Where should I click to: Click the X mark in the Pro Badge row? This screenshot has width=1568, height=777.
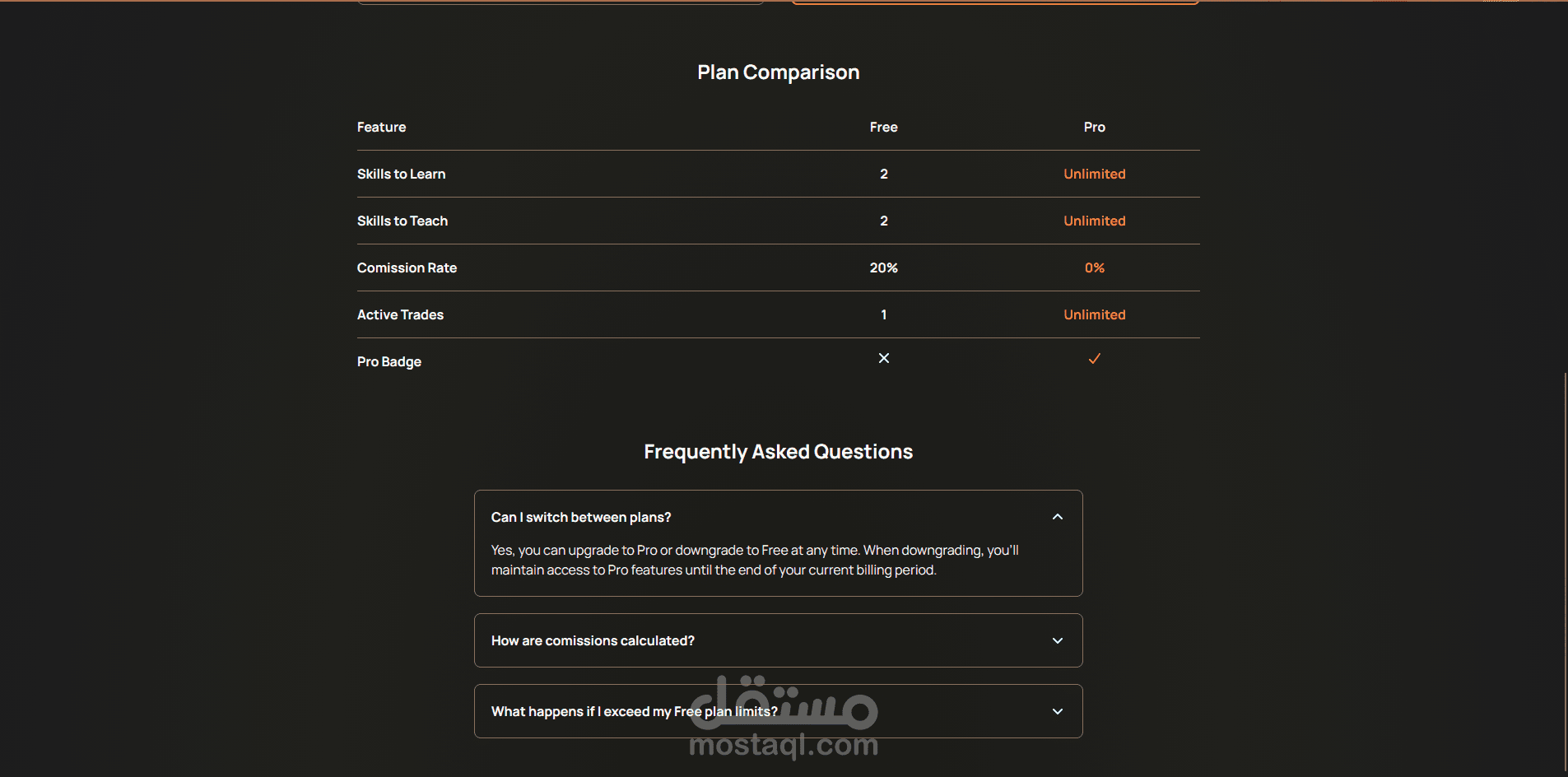tap(884, 358)
